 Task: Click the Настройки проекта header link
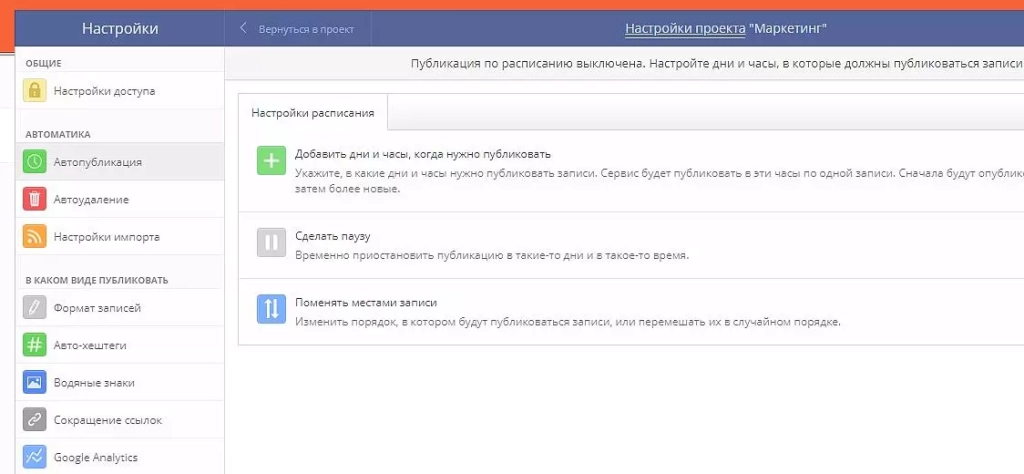(x=685, y=28)
